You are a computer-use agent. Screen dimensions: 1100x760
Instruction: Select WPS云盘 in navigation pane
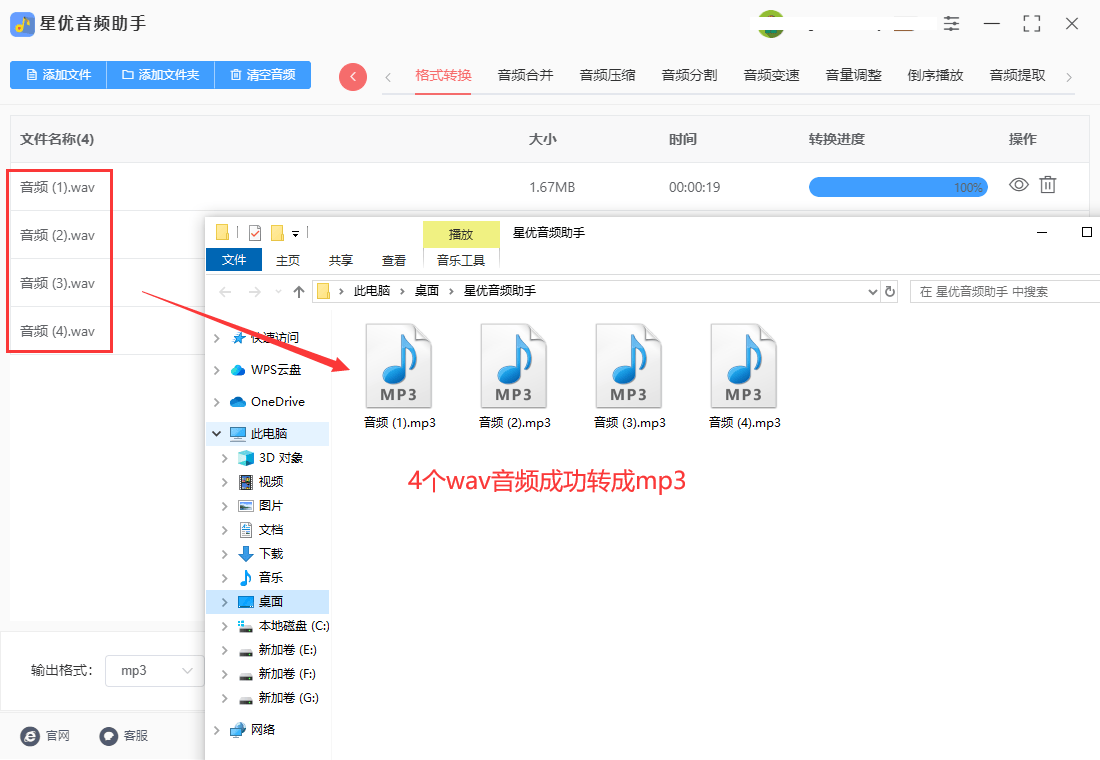[266, 370]
